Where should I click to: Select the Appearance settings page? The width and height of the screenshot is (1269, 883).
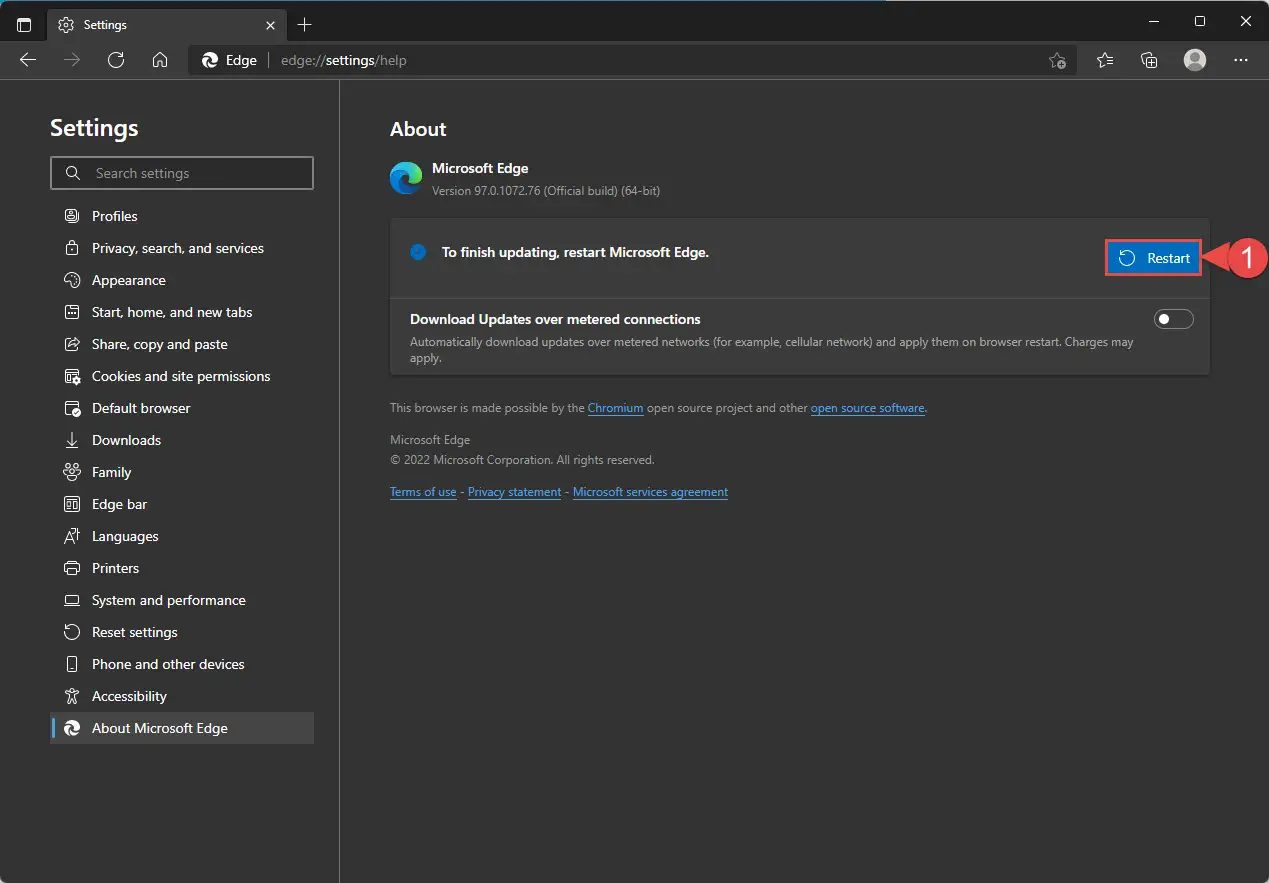(x=182, y=280)
